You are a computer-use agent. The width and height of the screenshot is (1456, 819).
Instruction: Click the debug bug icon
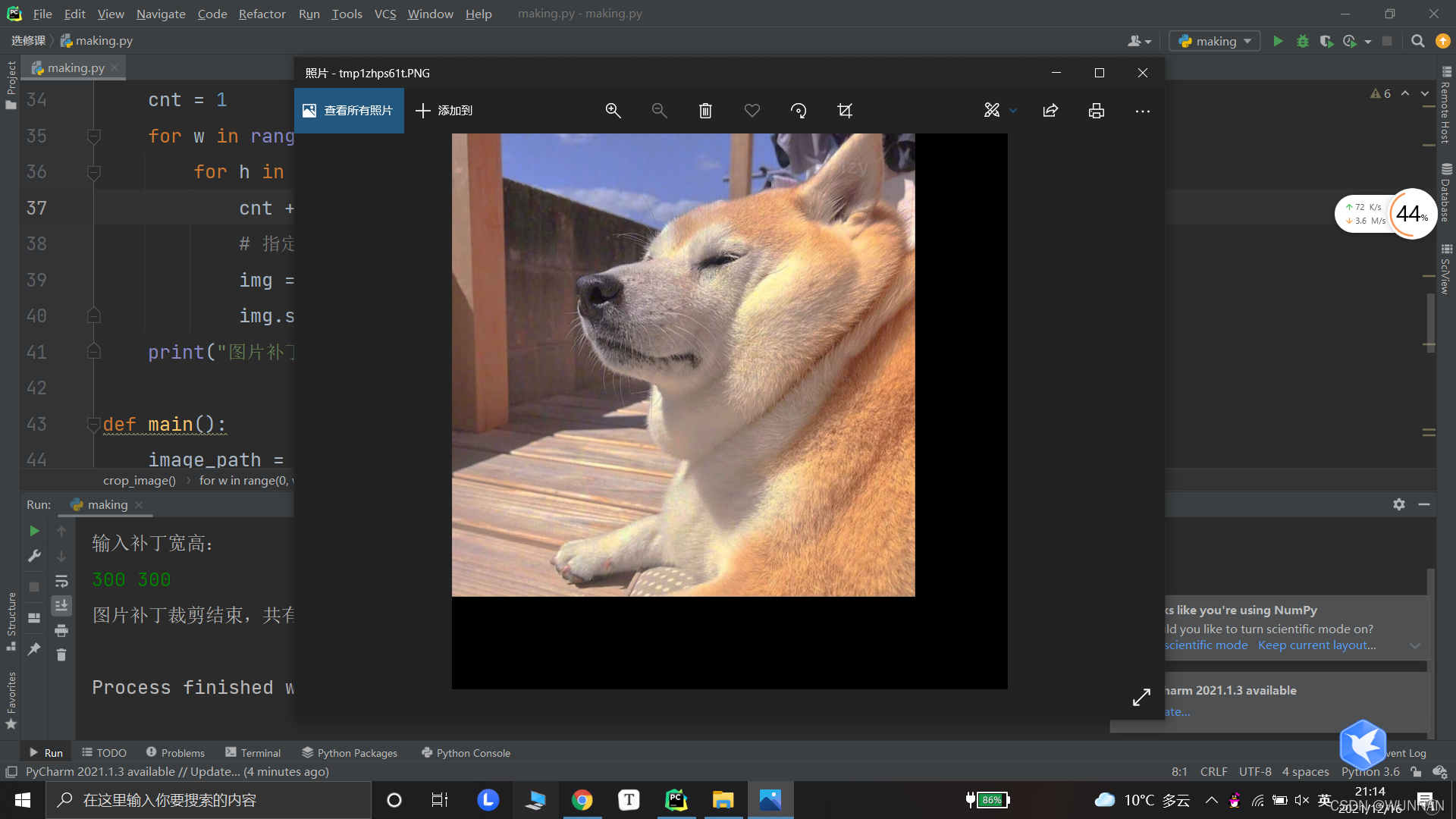click(x=1302, y=41)
